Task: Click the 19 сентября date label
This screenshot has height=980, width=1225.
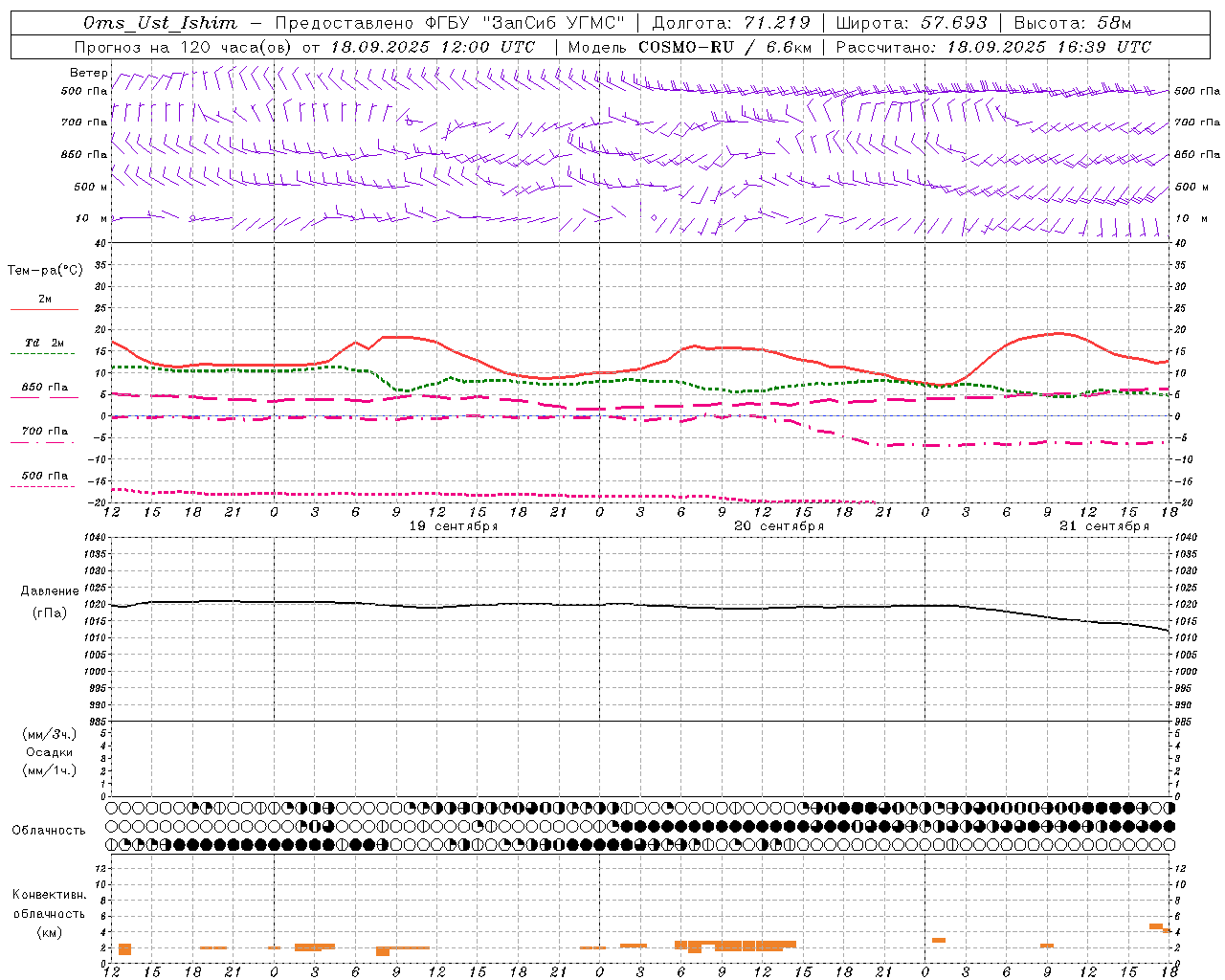Action: (x=454, y=526)
